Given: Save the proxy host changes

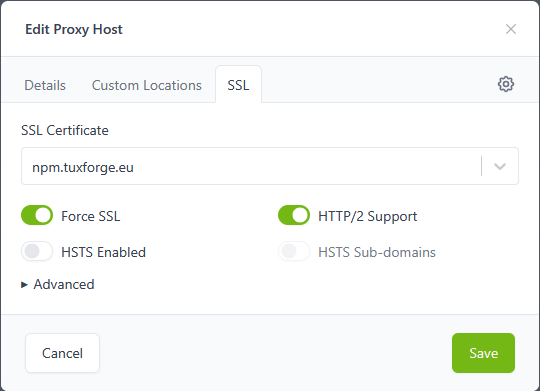Looking at the screenshot, I should (x=483, y=353).
